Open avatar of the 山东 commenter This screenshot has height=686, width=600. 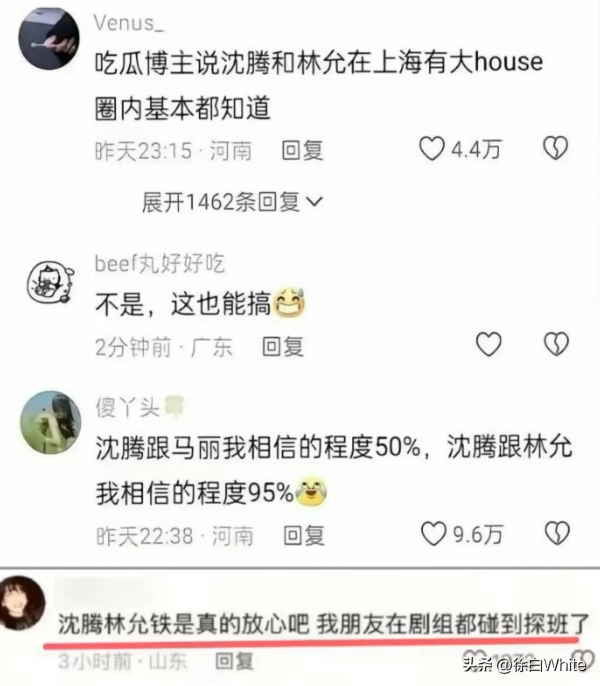[22, 602]
